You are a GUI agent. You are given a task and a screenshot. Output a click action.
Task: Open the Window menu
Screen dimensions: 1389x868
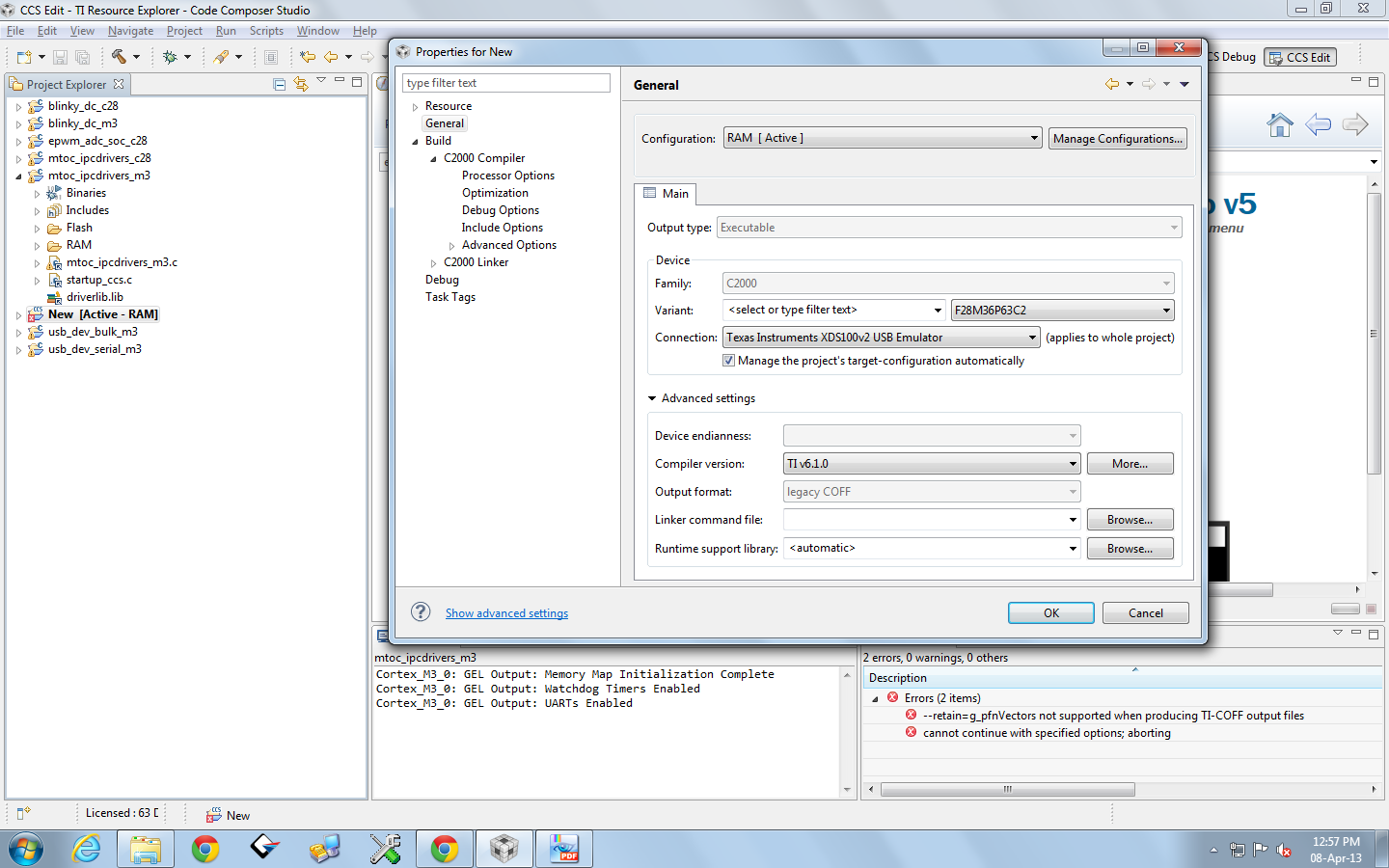[317, 31]
